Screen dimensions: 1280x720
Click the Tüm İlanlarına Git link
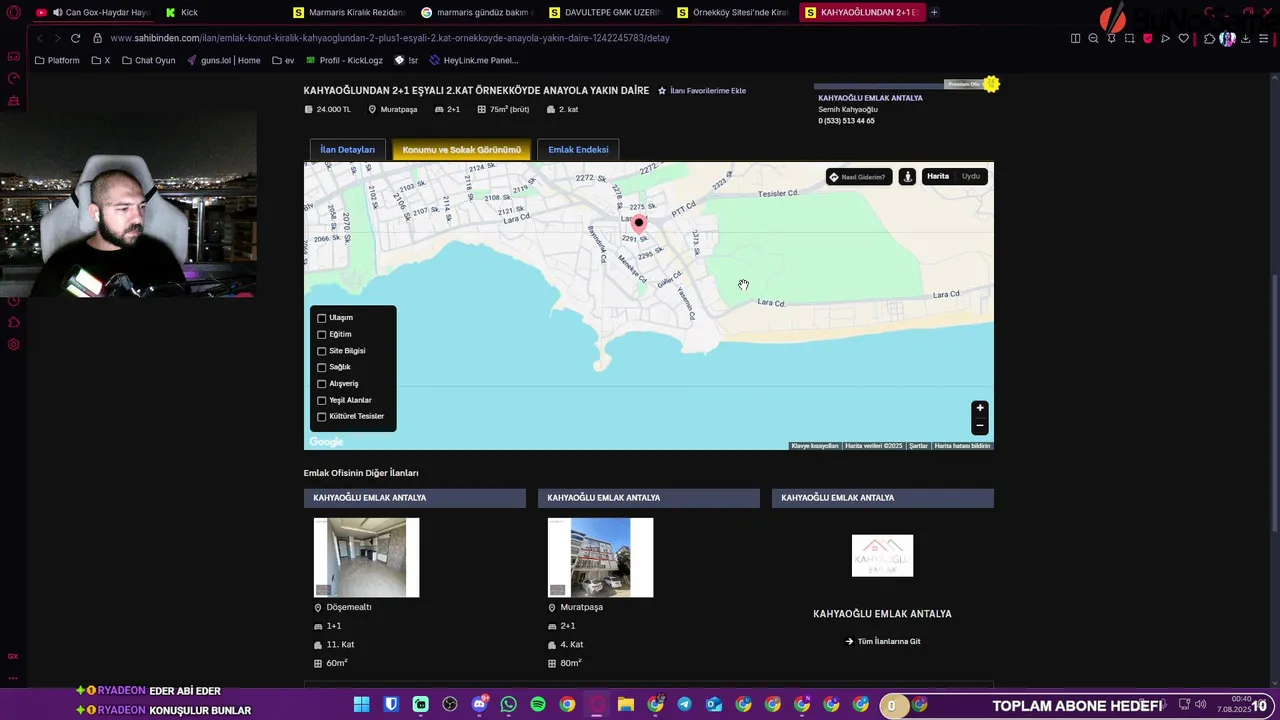pyautogui.click(x=883, y=641)
